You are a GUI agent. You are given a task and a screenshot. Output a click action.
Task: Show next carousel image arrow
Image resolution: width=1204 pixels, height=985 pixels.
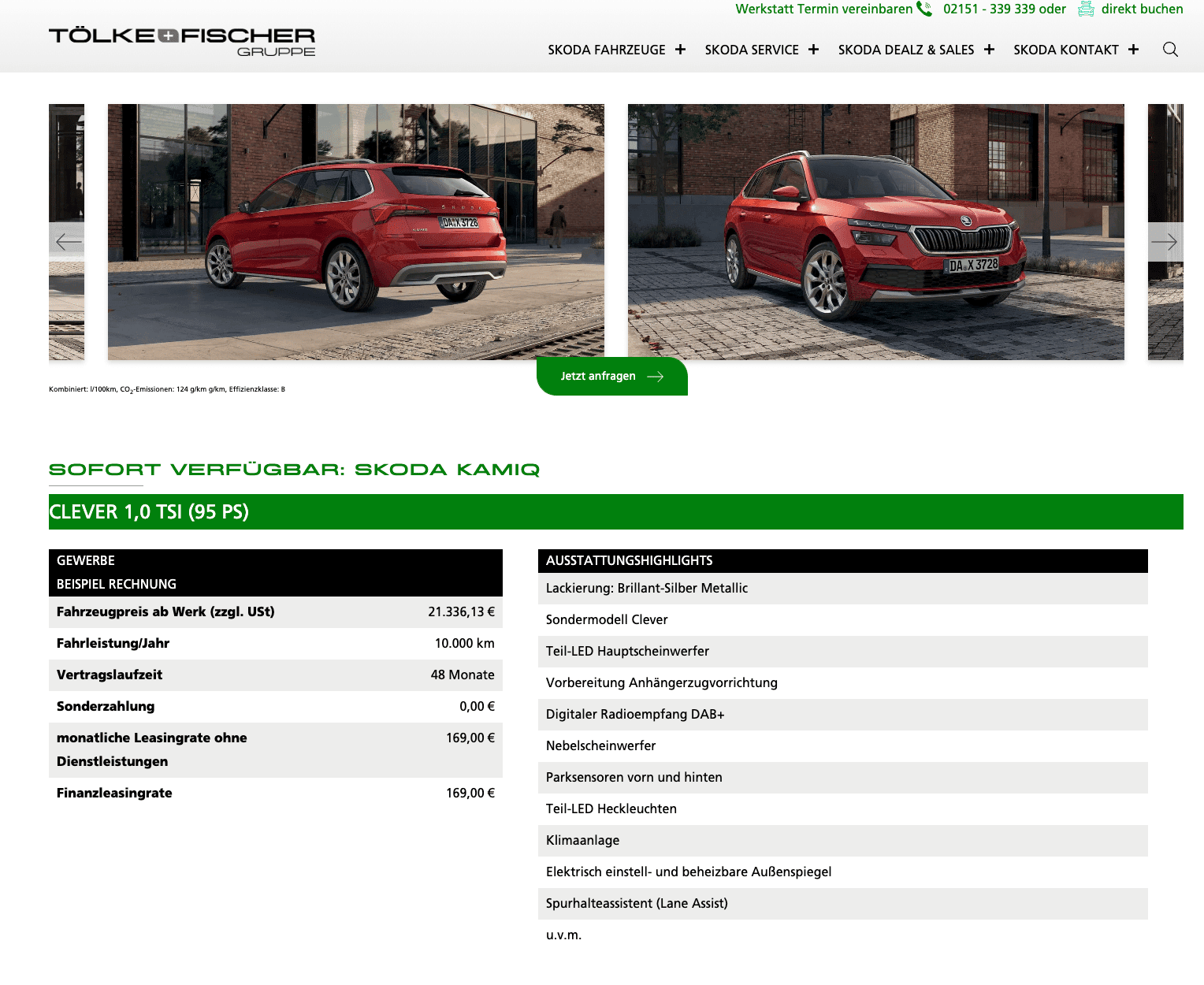(x=1165, y=242)
